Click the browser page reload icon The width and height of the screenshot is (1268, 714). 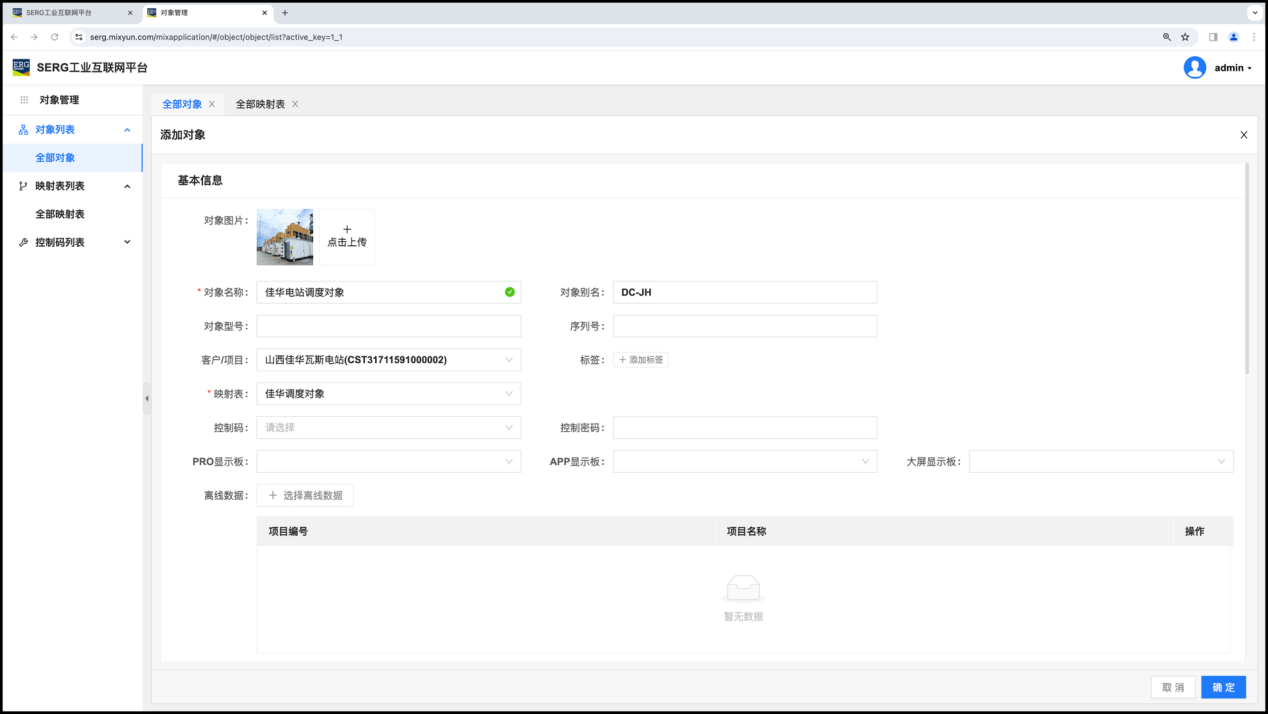(54, 37)
